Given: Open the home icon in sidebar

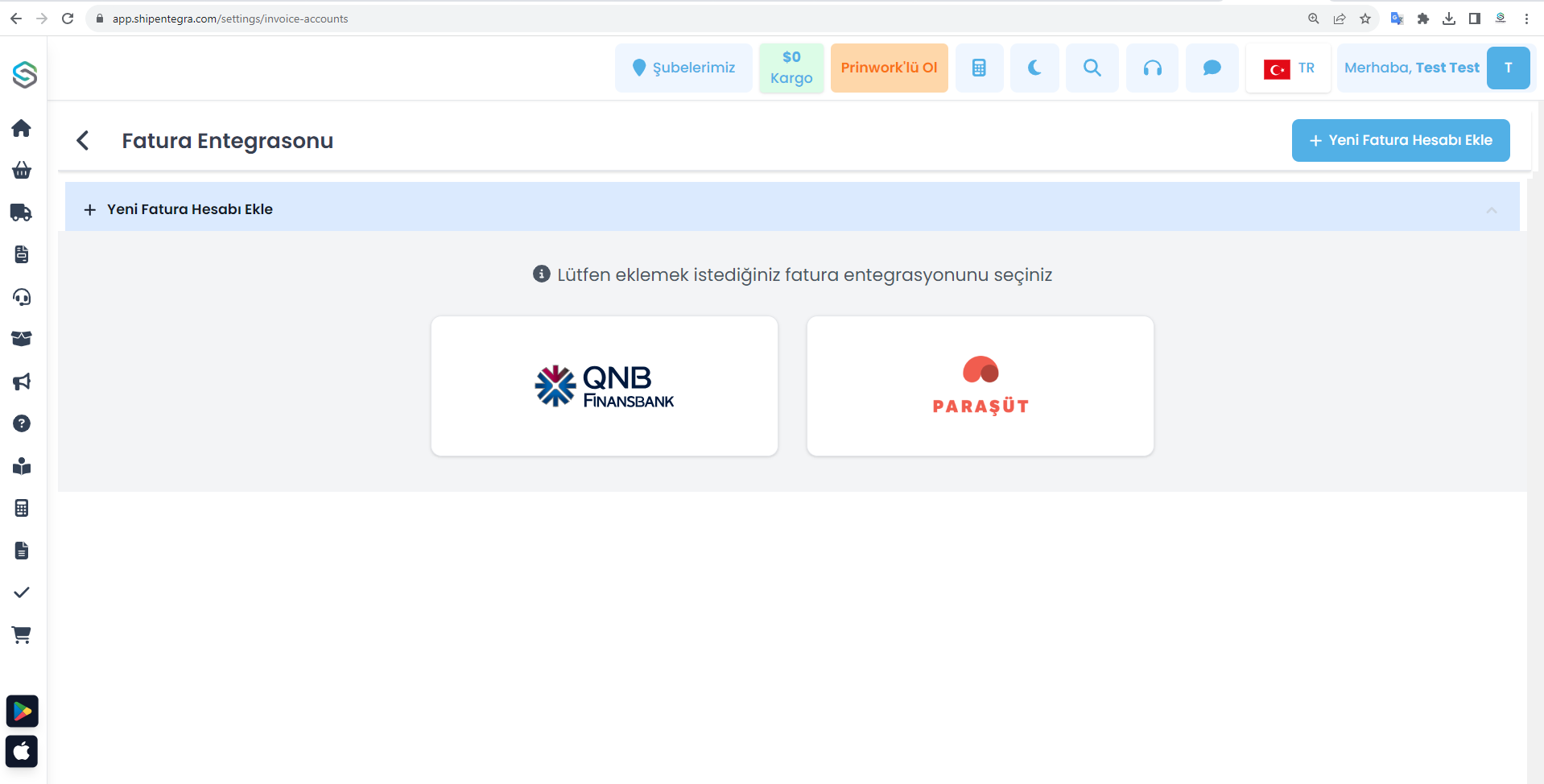Looking at the screenshot, I should pos(22,128).
